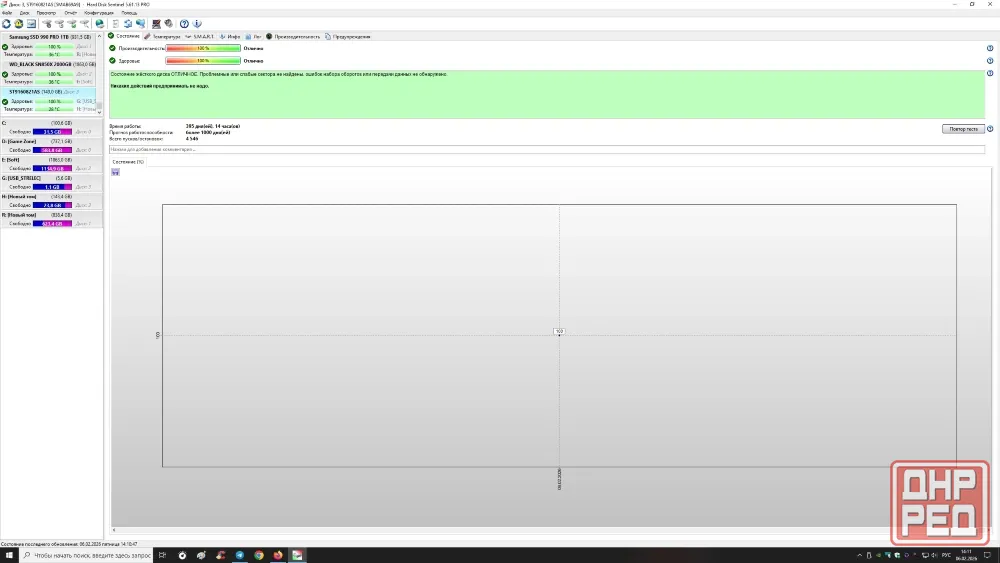Select the D: [Game Zone] partition
Image resolution: width=1000 pixels, height=563 pixels.
(x=51, y=145)
